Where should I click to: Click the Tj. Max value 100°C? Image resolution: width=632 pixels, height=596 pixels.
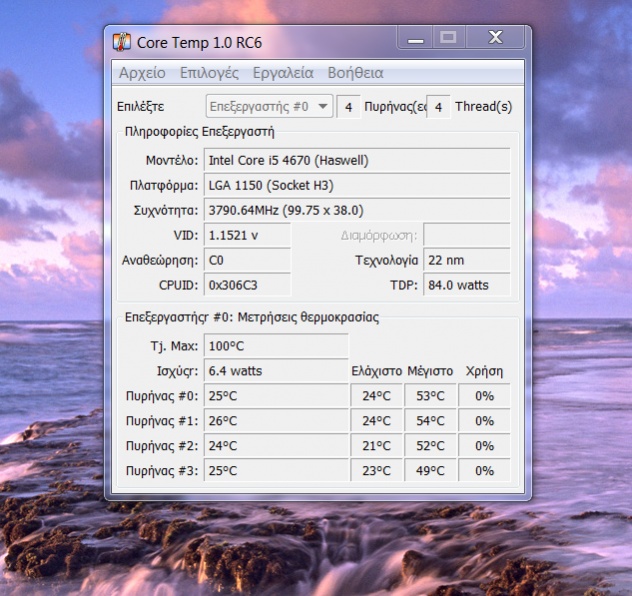(276, 346)
